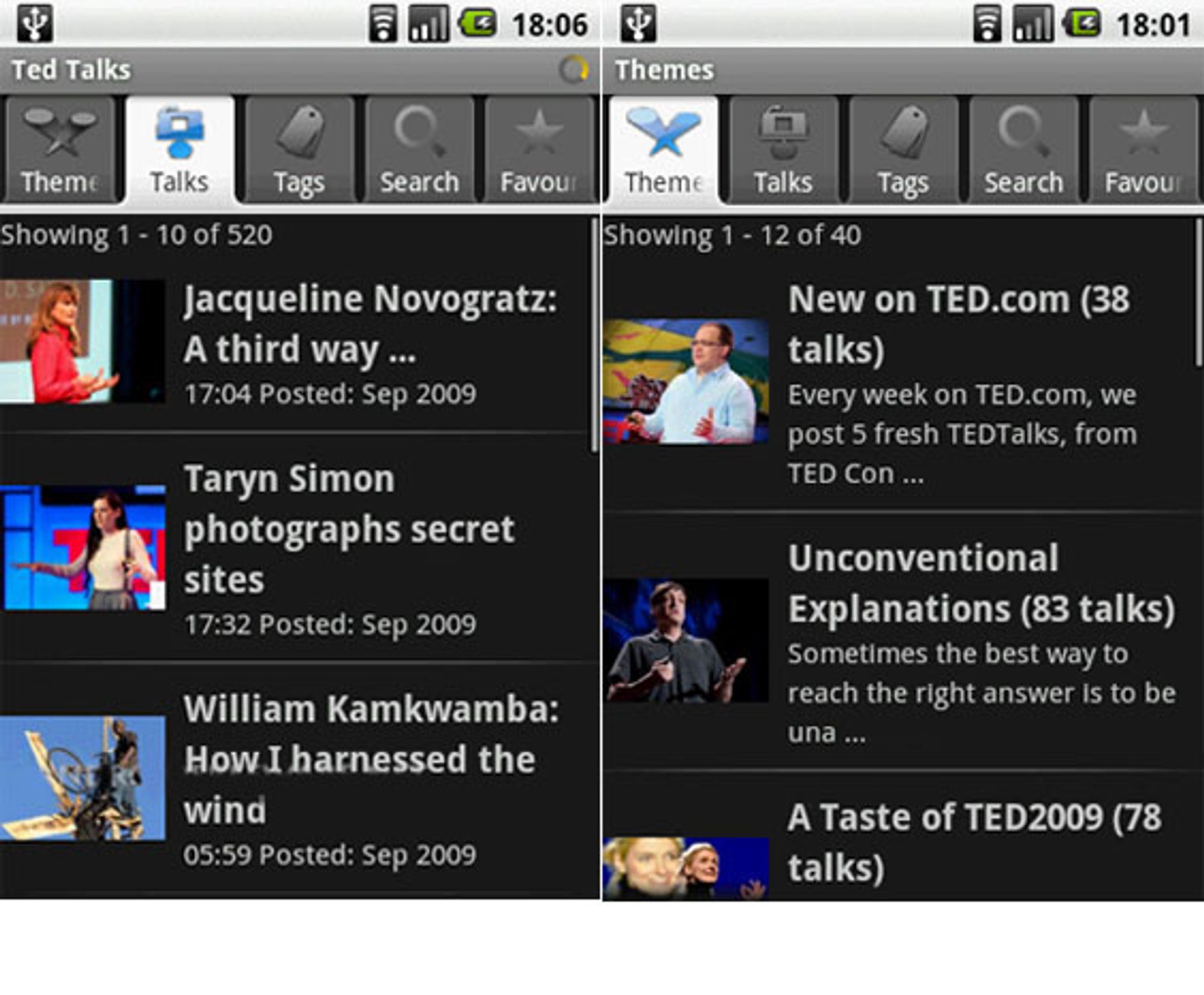Open Tags tab in Ted Talks screen
The width and height of the screenshot is (1204, 995).
point(299,149)
